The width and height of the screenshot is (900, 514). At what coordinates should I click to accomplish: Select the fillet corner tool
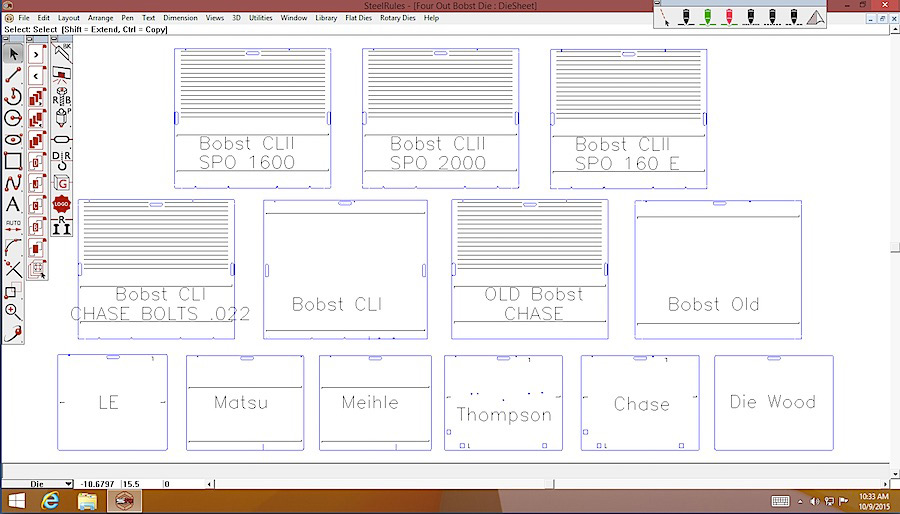pyautogui.click(x=13, y=247)
